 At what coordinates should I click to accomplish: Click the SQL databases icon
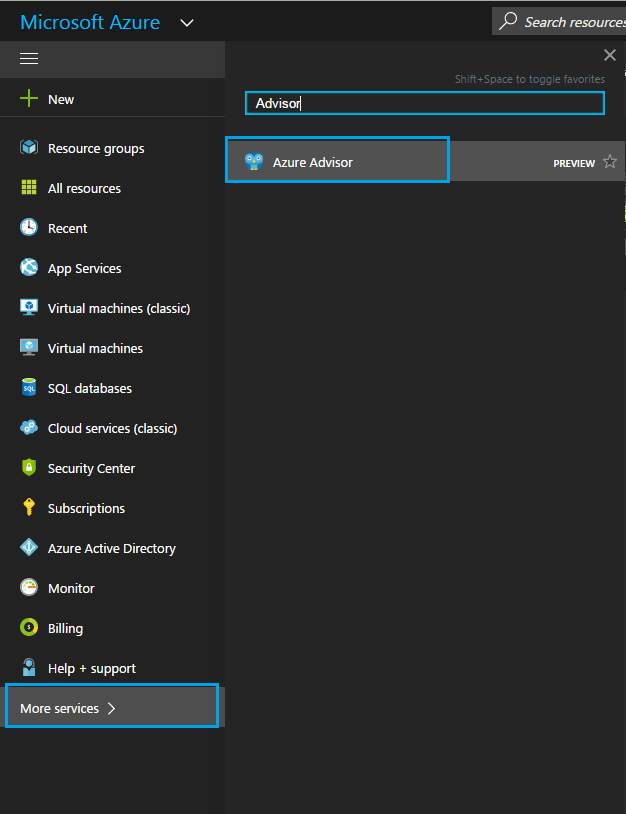29,388
